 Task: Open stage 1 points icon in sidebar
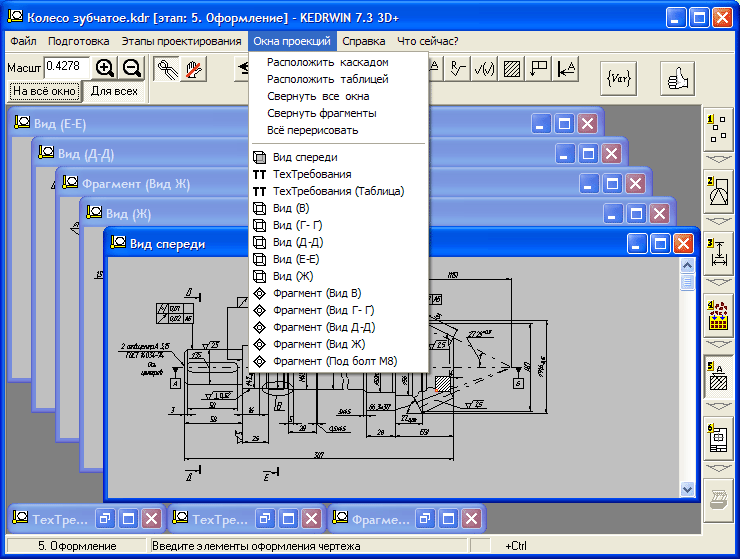[x=717, y=127]
